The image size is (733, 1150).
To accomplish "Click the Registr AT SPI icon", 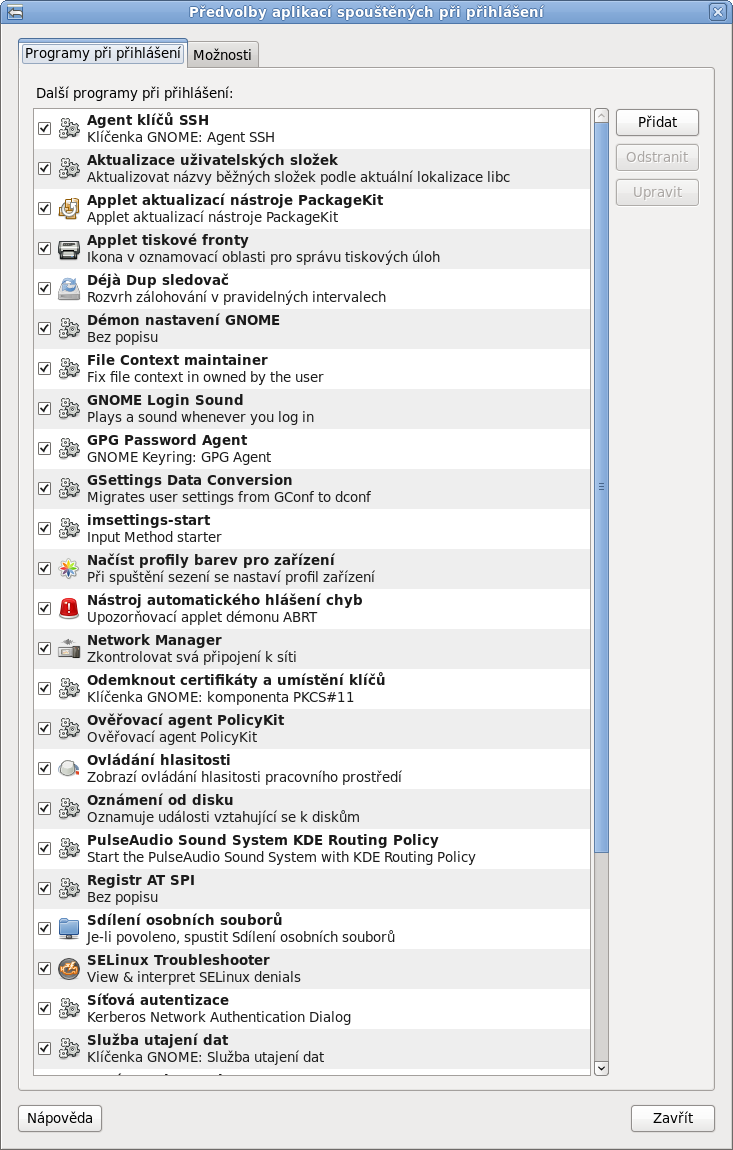I will (69, 888).
